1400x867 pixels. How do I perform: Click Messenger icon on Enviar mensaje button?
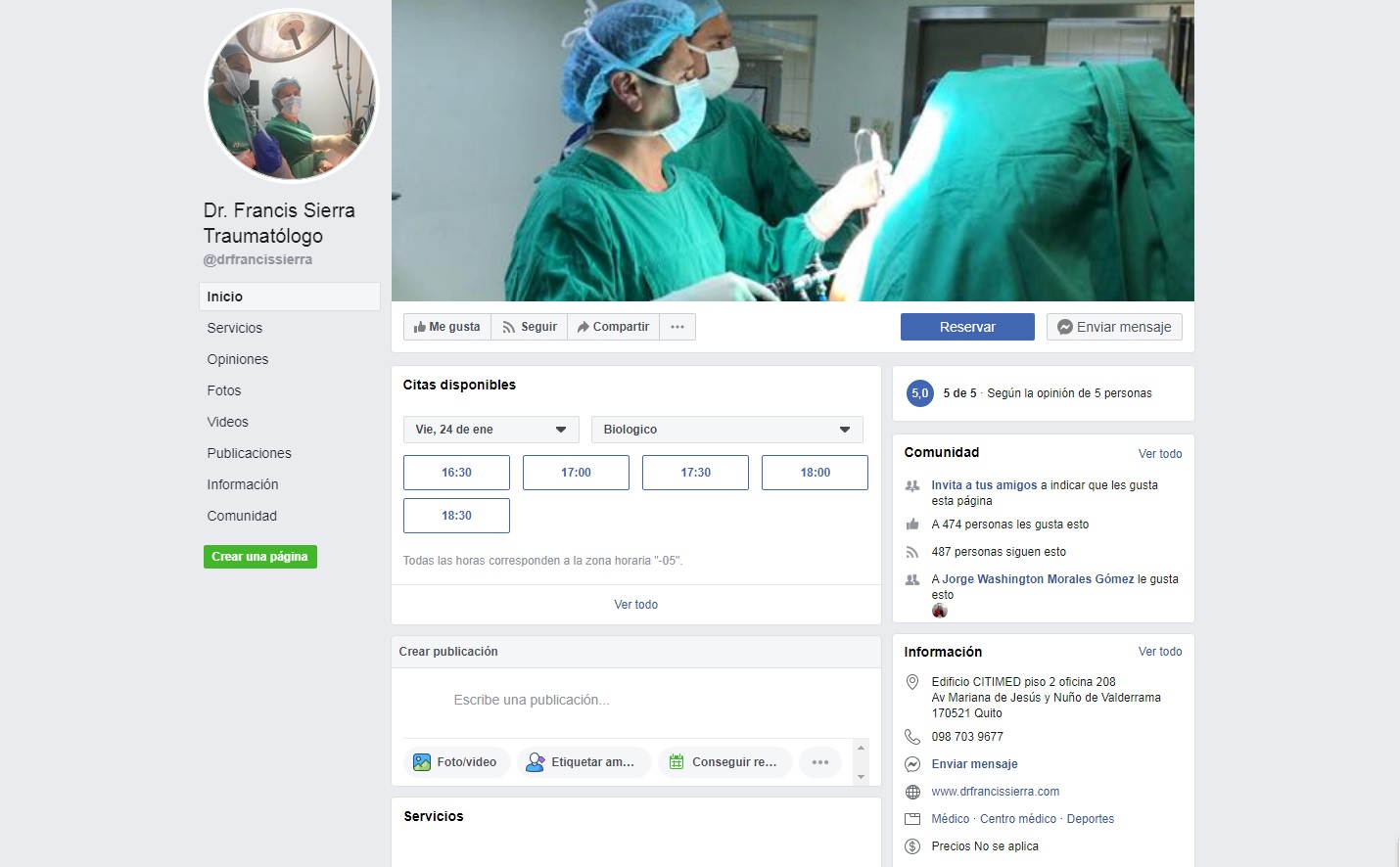1065,327
